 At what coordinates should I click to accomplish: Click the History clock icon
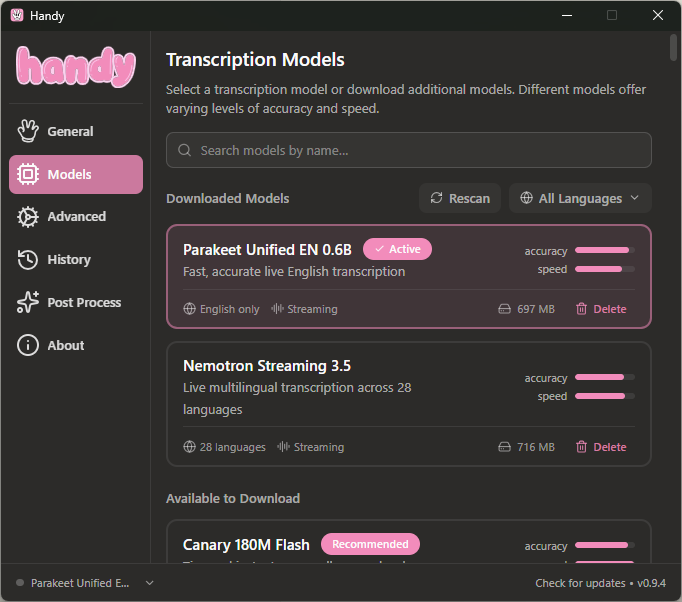(28, 260)
